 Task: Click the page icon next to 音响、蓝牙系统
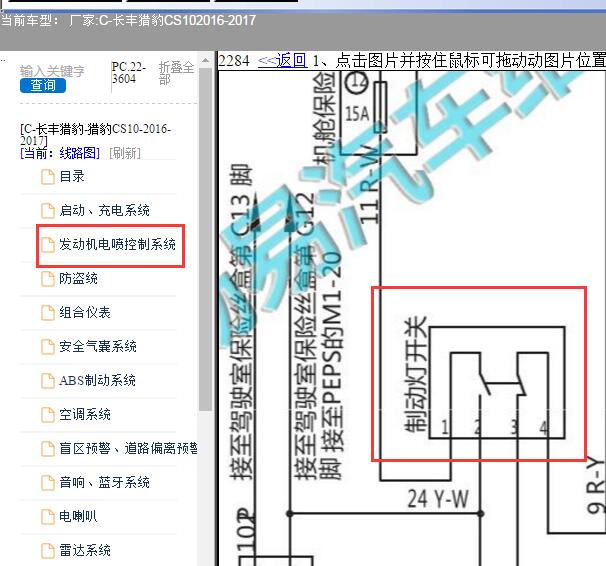[x=48, y=483]
